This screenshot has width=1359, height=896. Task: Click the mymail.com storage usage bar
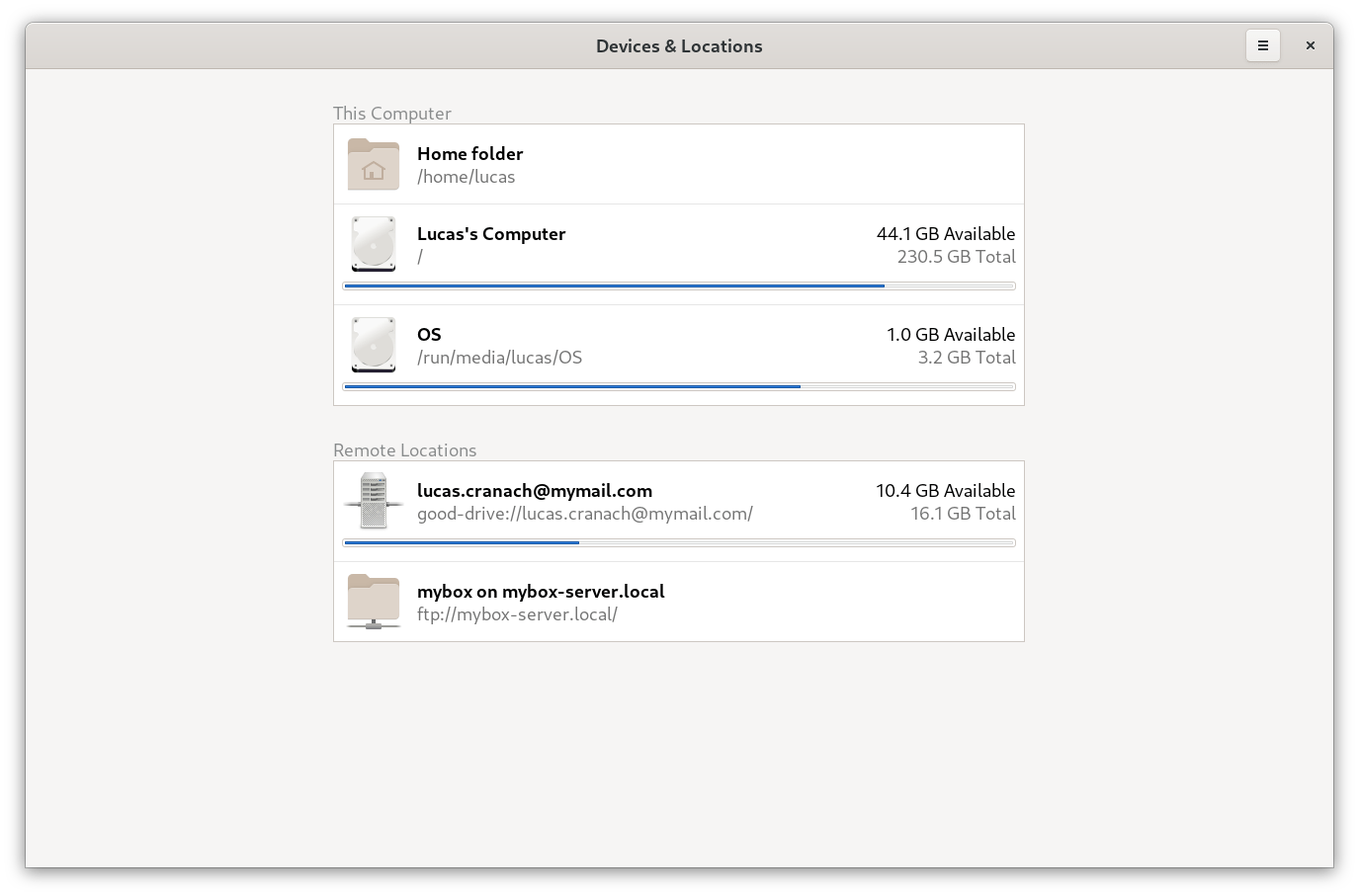click(679, 542)
